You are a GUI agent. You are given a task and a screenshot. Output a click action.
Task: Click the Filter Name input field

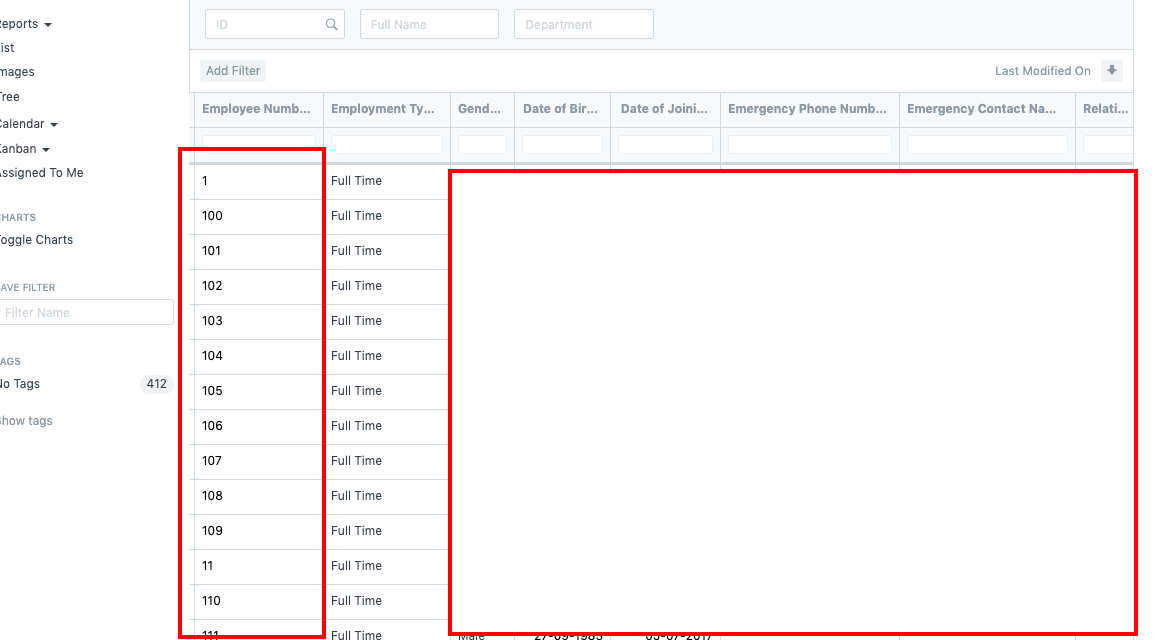coord(86,311)
